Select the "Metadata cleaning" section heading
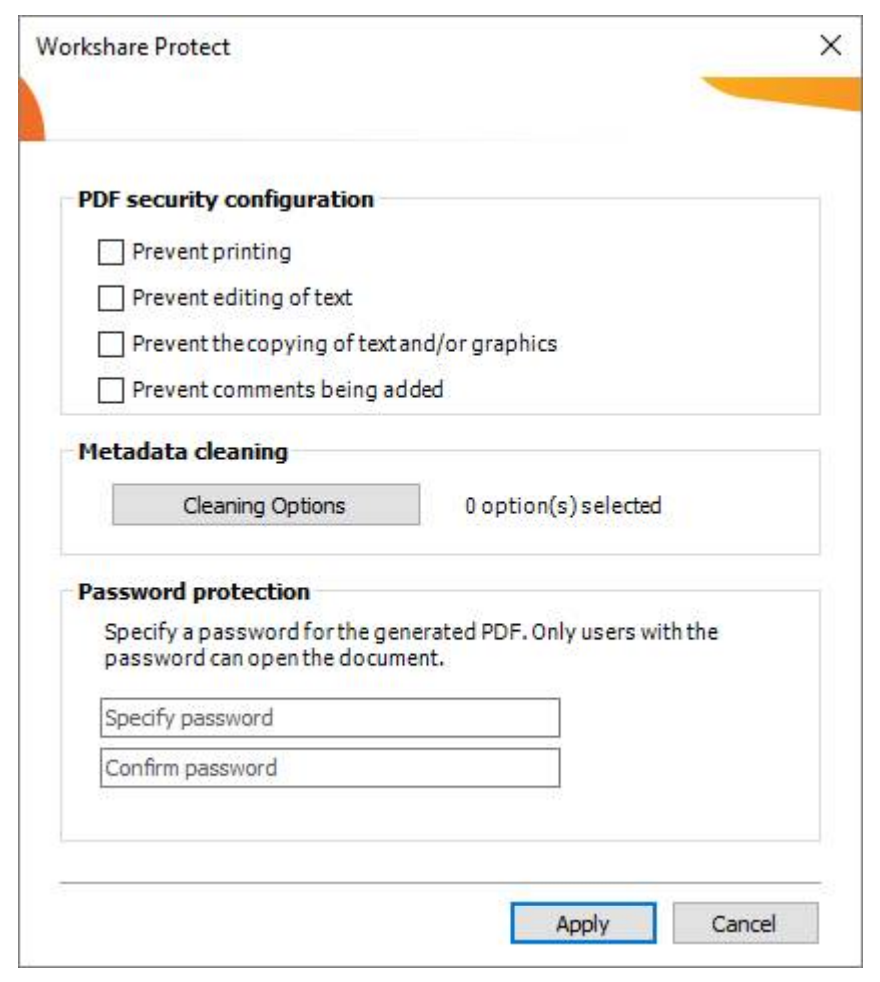880x982 pixels. tap(183, 453)
